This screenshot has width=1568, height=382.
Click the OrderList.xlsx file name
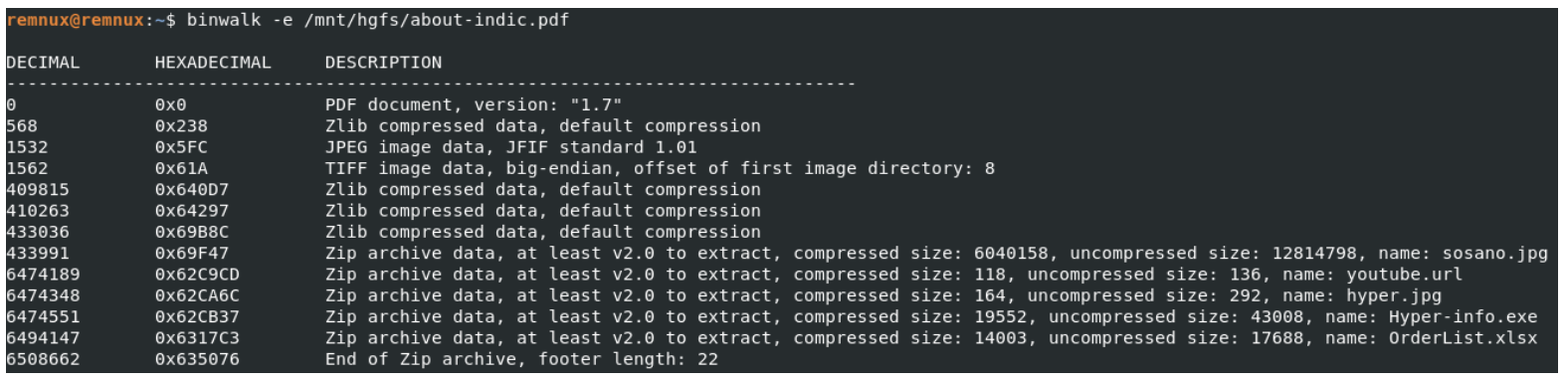coord(1463,338)
